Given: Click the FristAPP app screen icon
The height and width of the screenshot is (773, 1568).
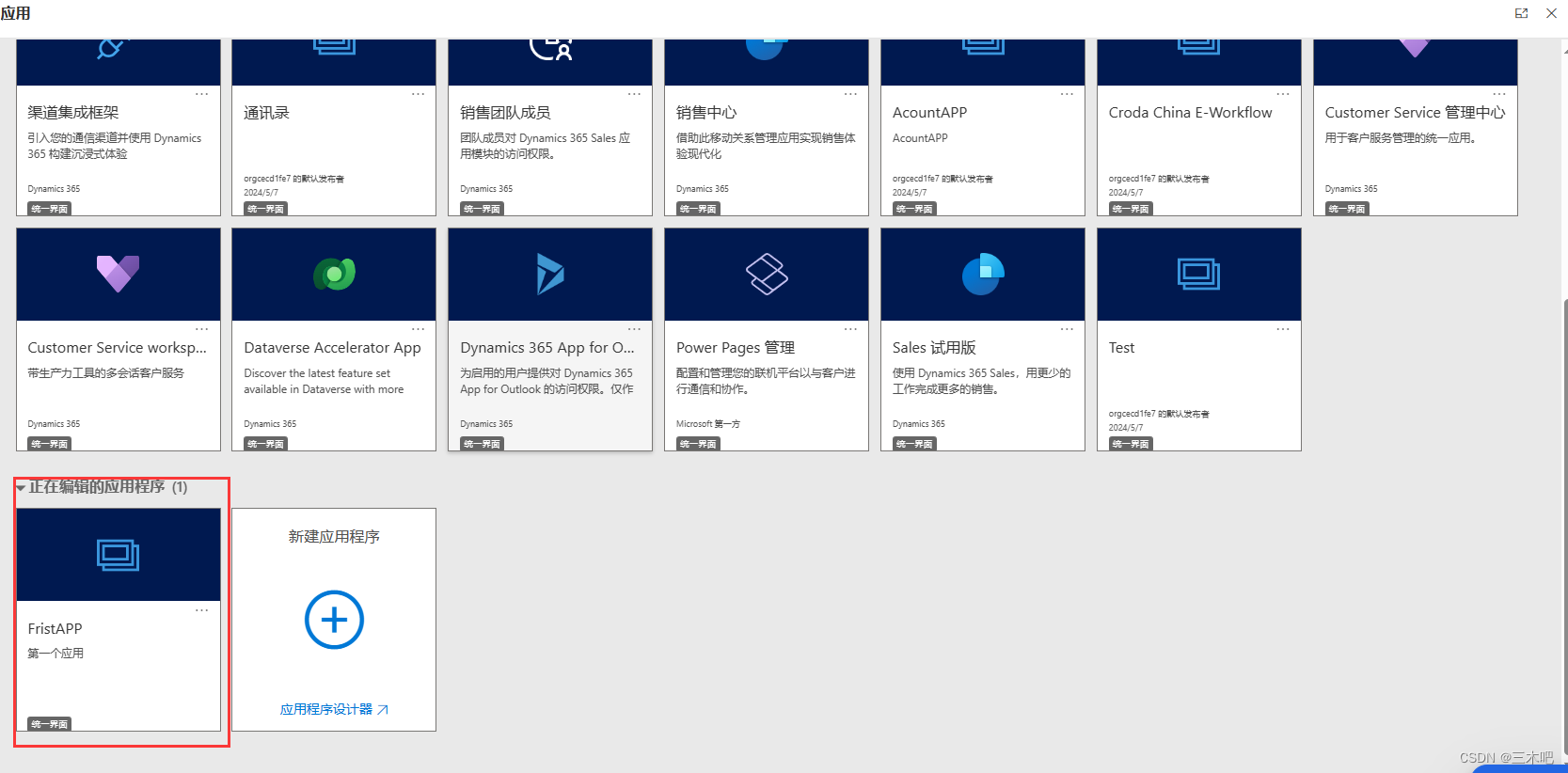Looking at the screenshot, I should tap(119, 555).
